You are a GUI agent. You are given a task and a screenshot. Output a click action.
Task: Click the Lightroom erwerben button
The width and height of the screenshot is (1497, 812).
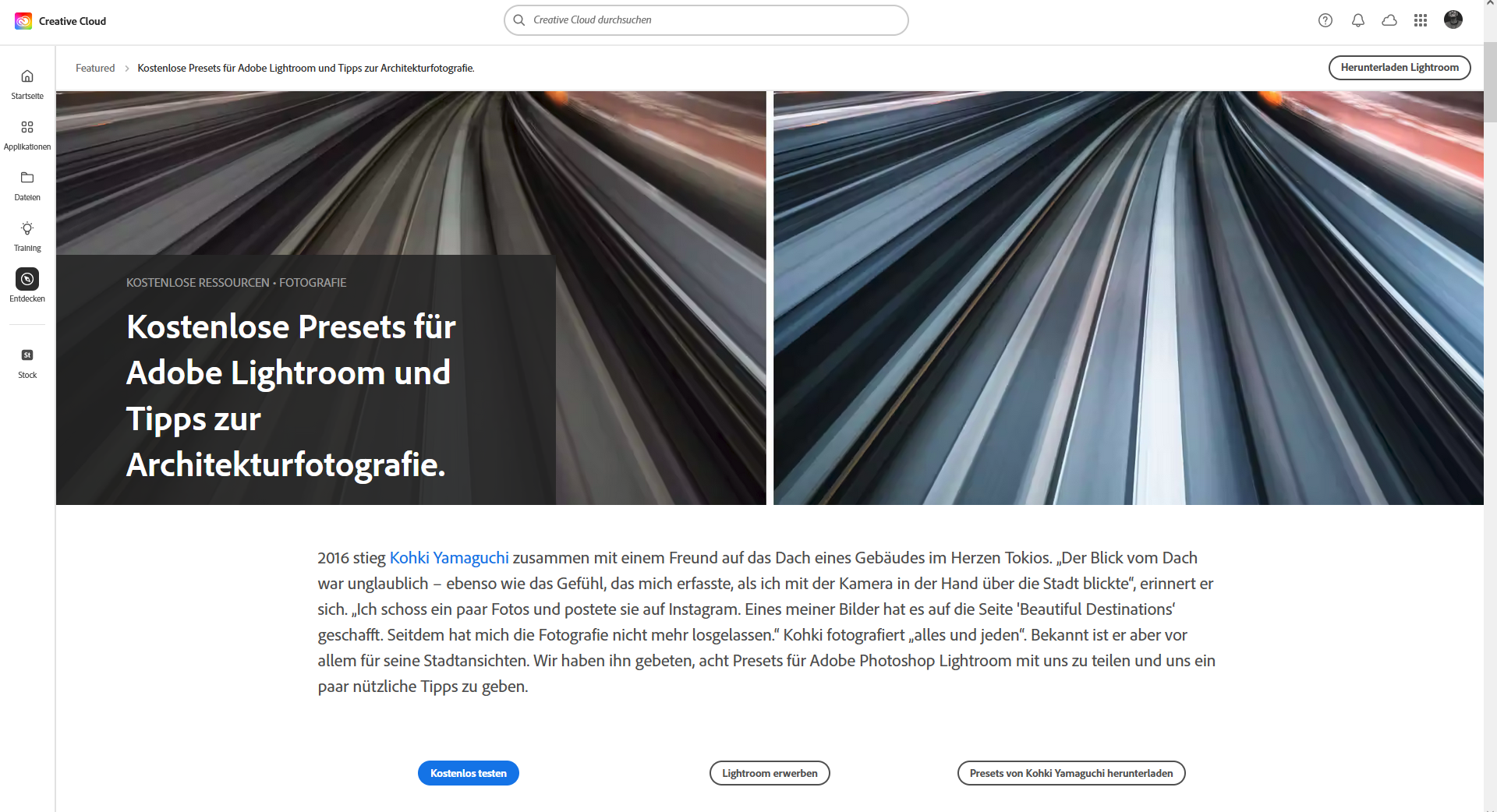click(770, 773)
